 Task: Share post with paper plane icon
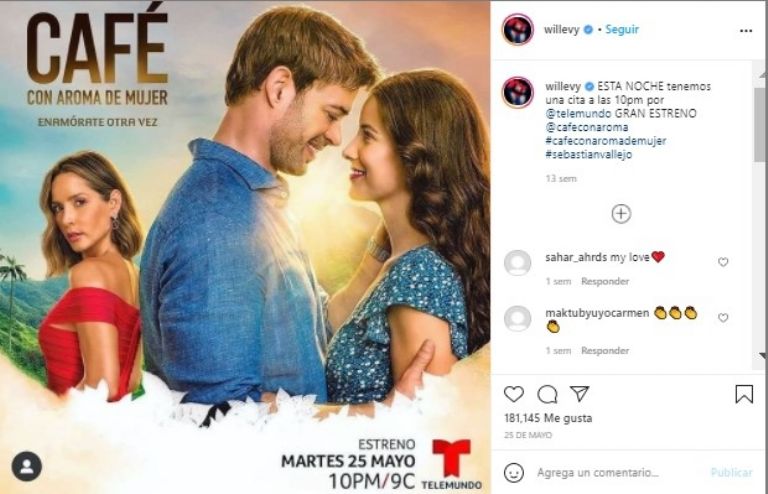tap(579, 394)
